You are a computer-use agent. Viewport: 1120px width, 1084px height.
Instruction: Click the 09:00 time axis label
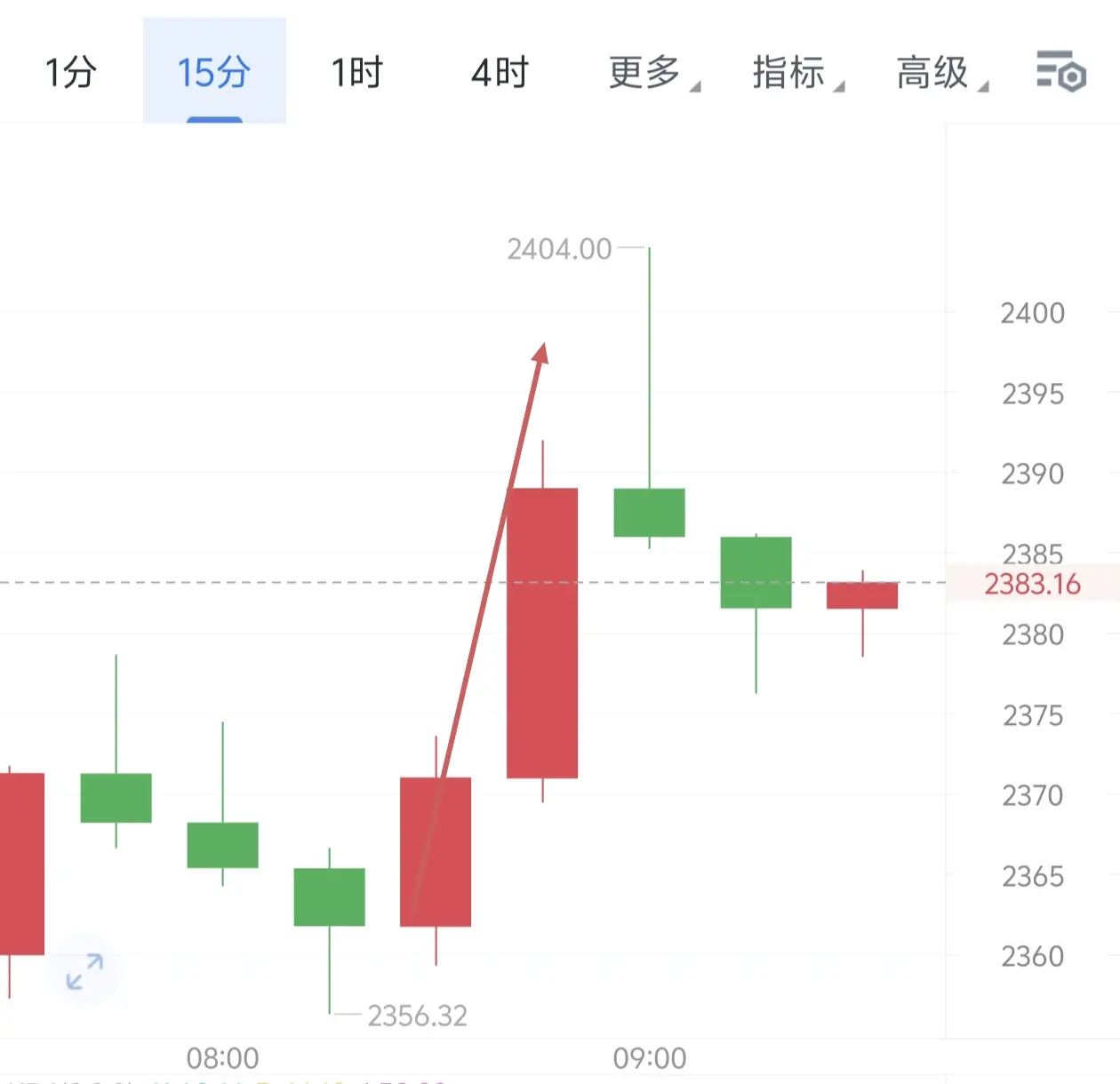pyautogui.click(x=650, y=1058)
